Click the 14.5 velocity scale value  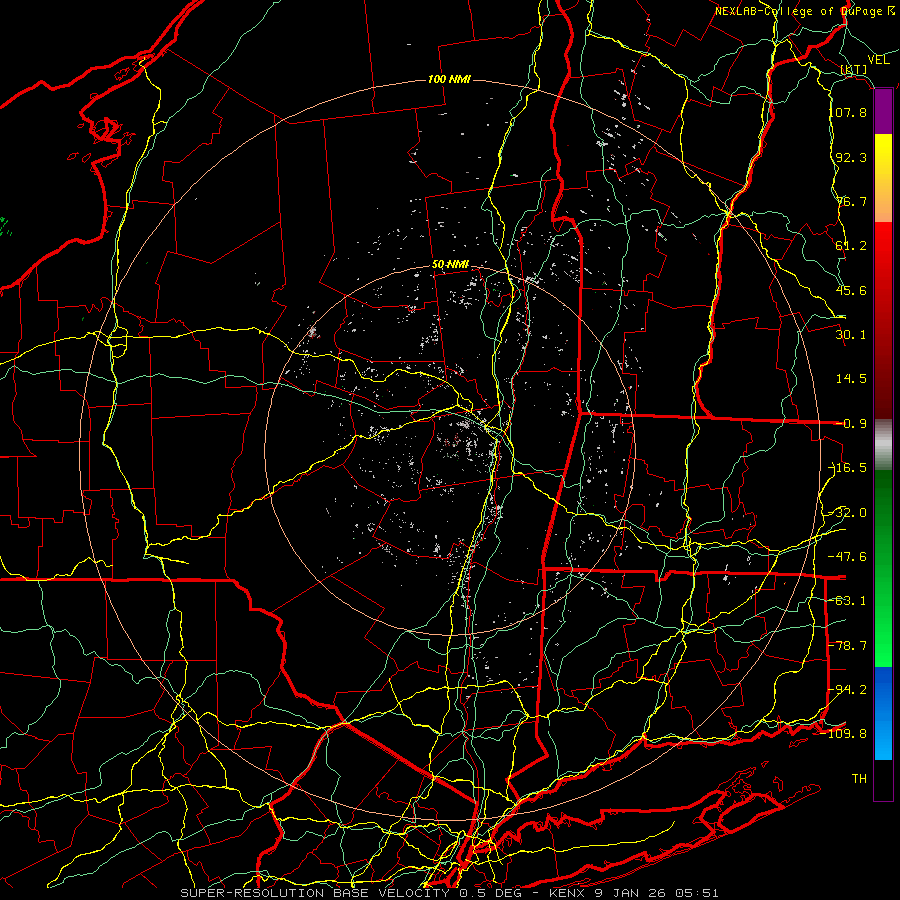pos(851,379)
